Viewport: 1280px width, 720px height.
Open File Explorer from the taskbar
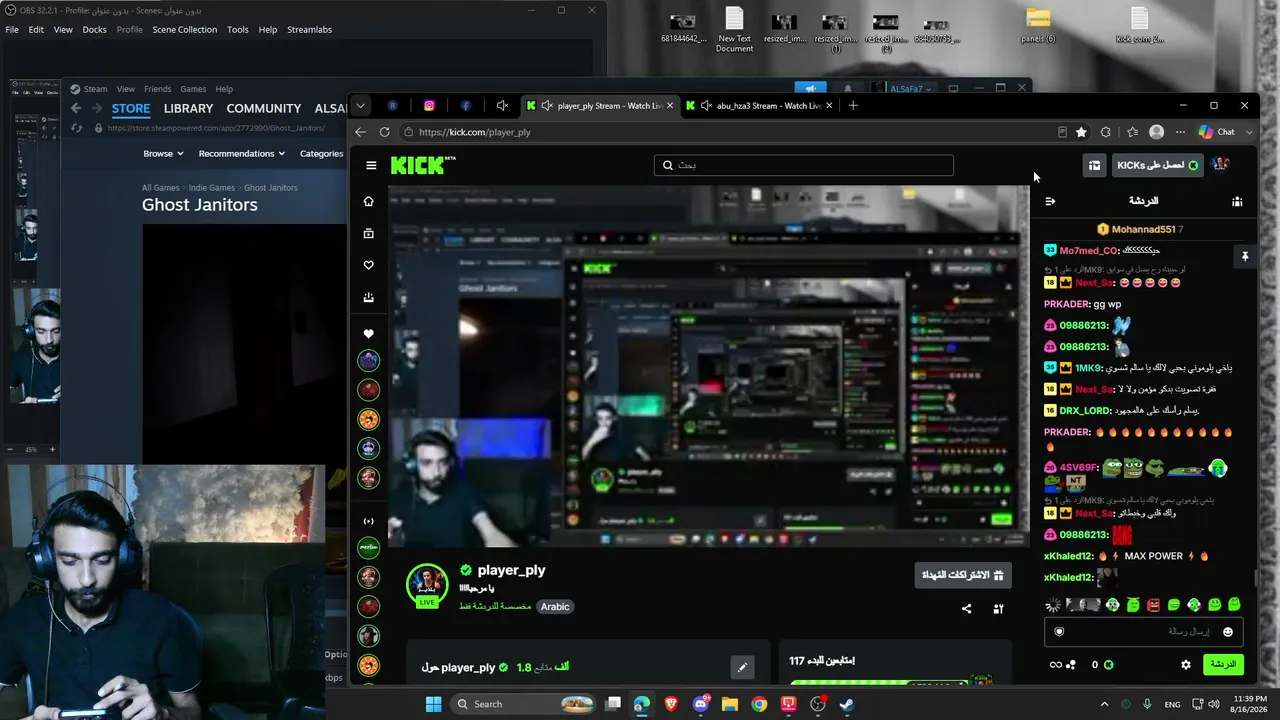pyautogui.click(x=730, y=704)
